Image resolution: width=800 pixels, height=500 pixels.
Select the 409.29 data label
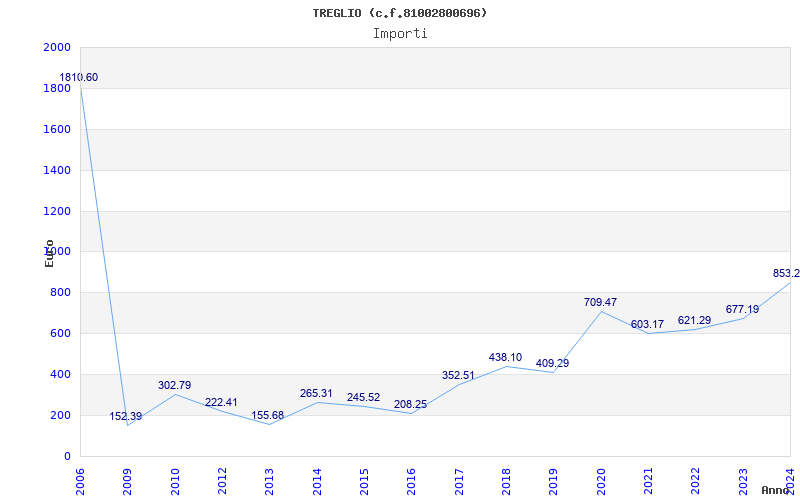click(x=552, y=363)
